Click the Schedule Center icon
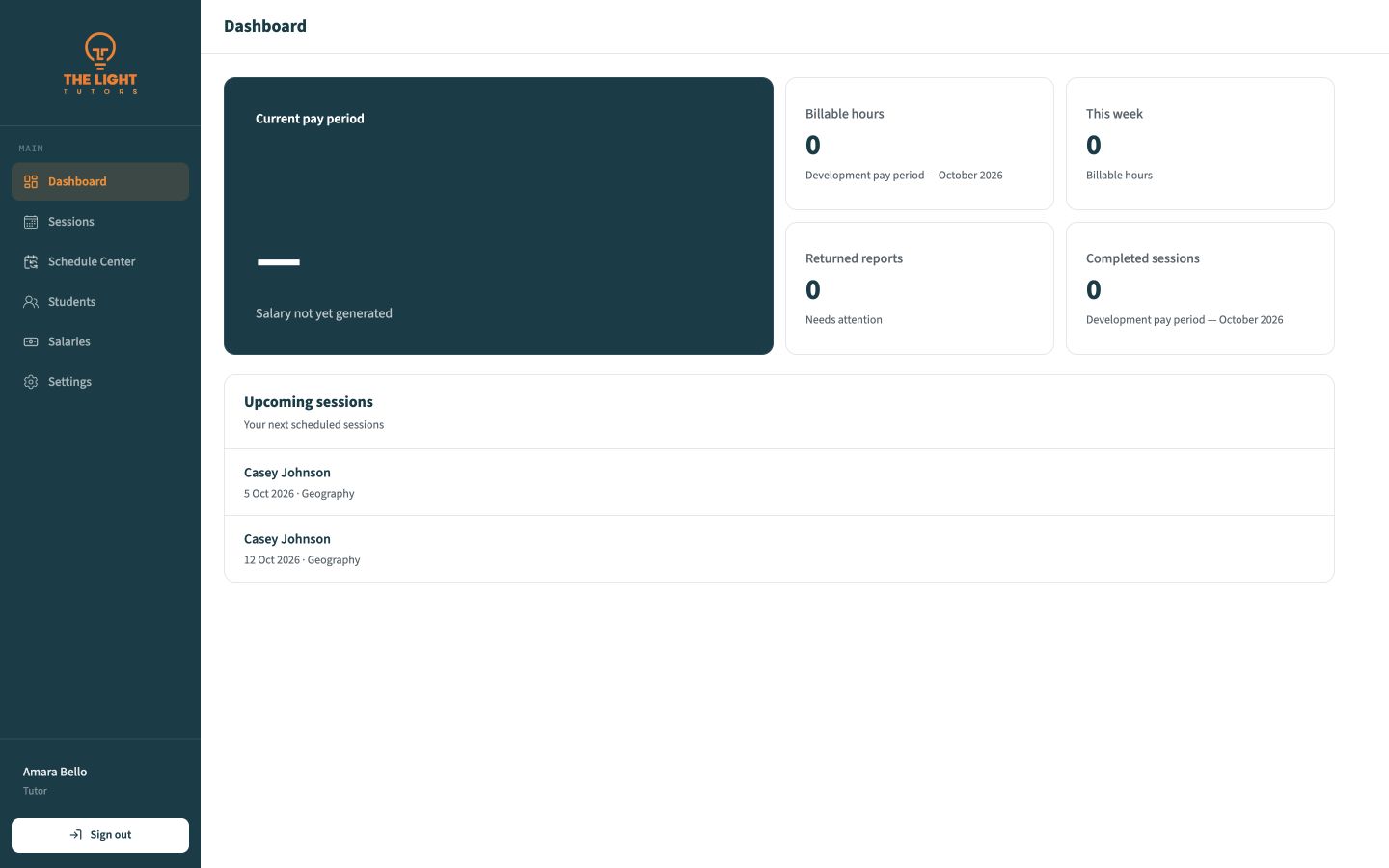The height and width of the screenshot is (868, 1389). click(31, 261)
